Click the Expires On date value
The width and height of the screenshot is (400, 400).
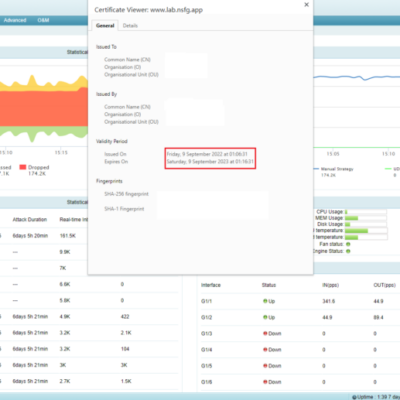pyautogui.click(x=210, y=162)
